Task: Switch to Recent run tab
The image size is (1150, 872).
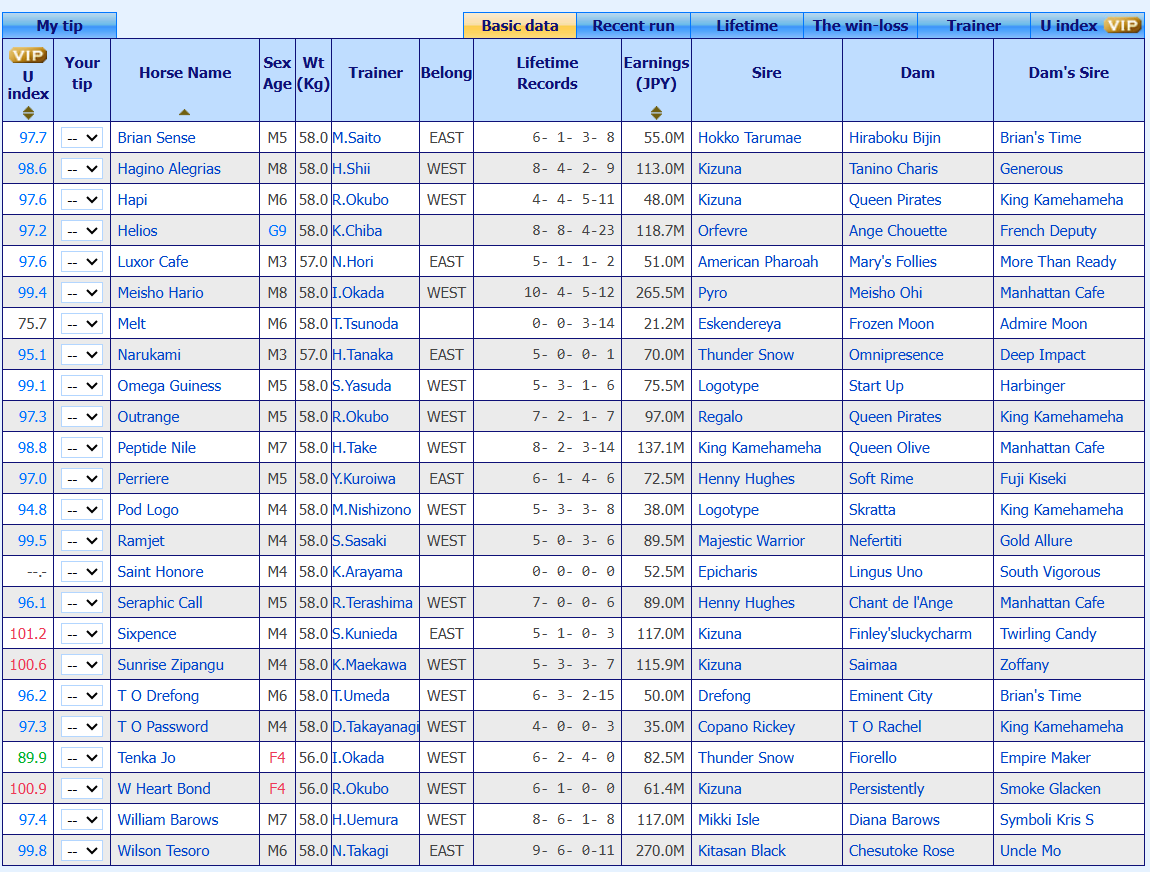Action: click(633, 26)
